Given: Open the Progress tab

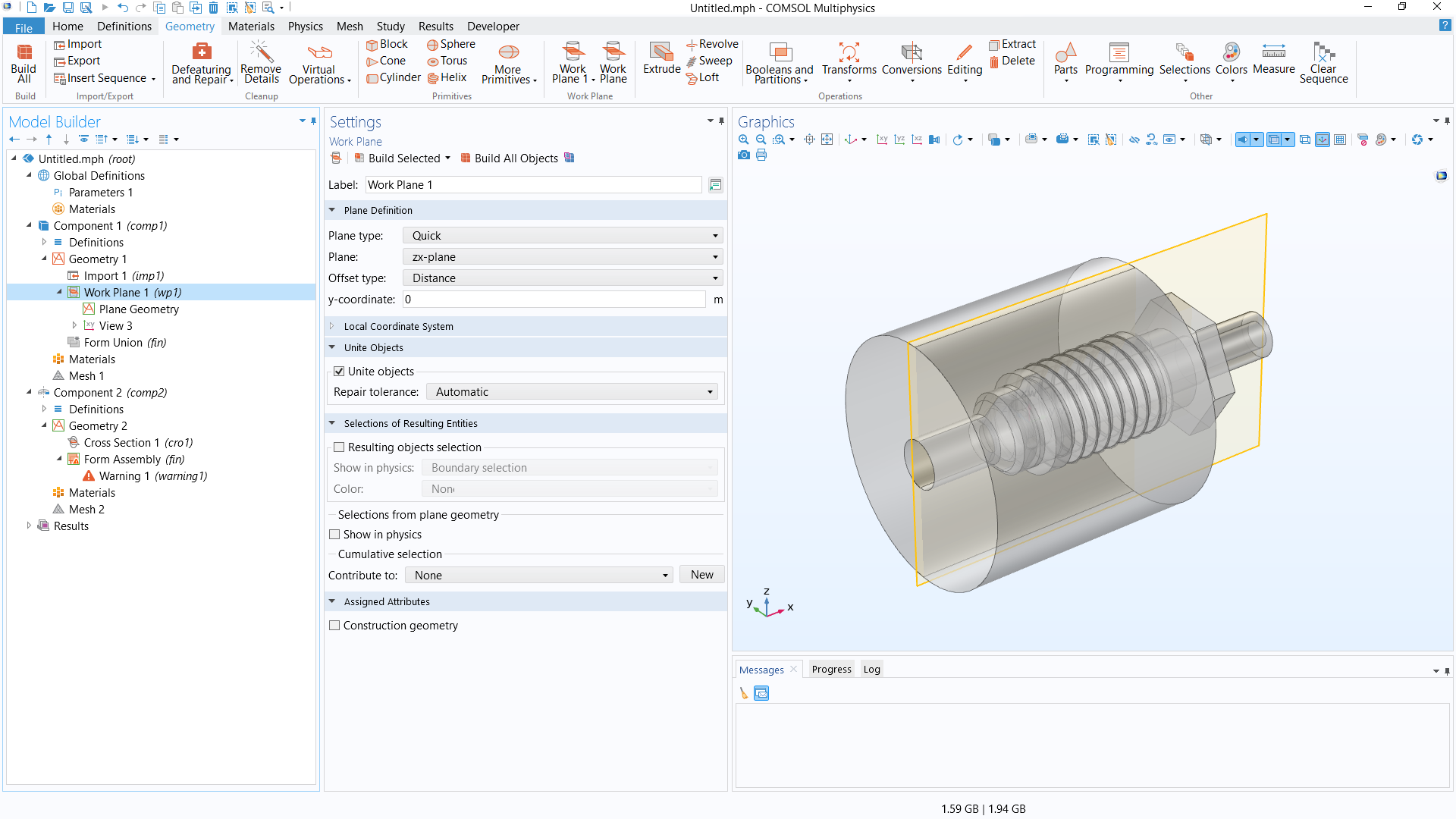Looking at the screenshot, I should coord(831,670).
